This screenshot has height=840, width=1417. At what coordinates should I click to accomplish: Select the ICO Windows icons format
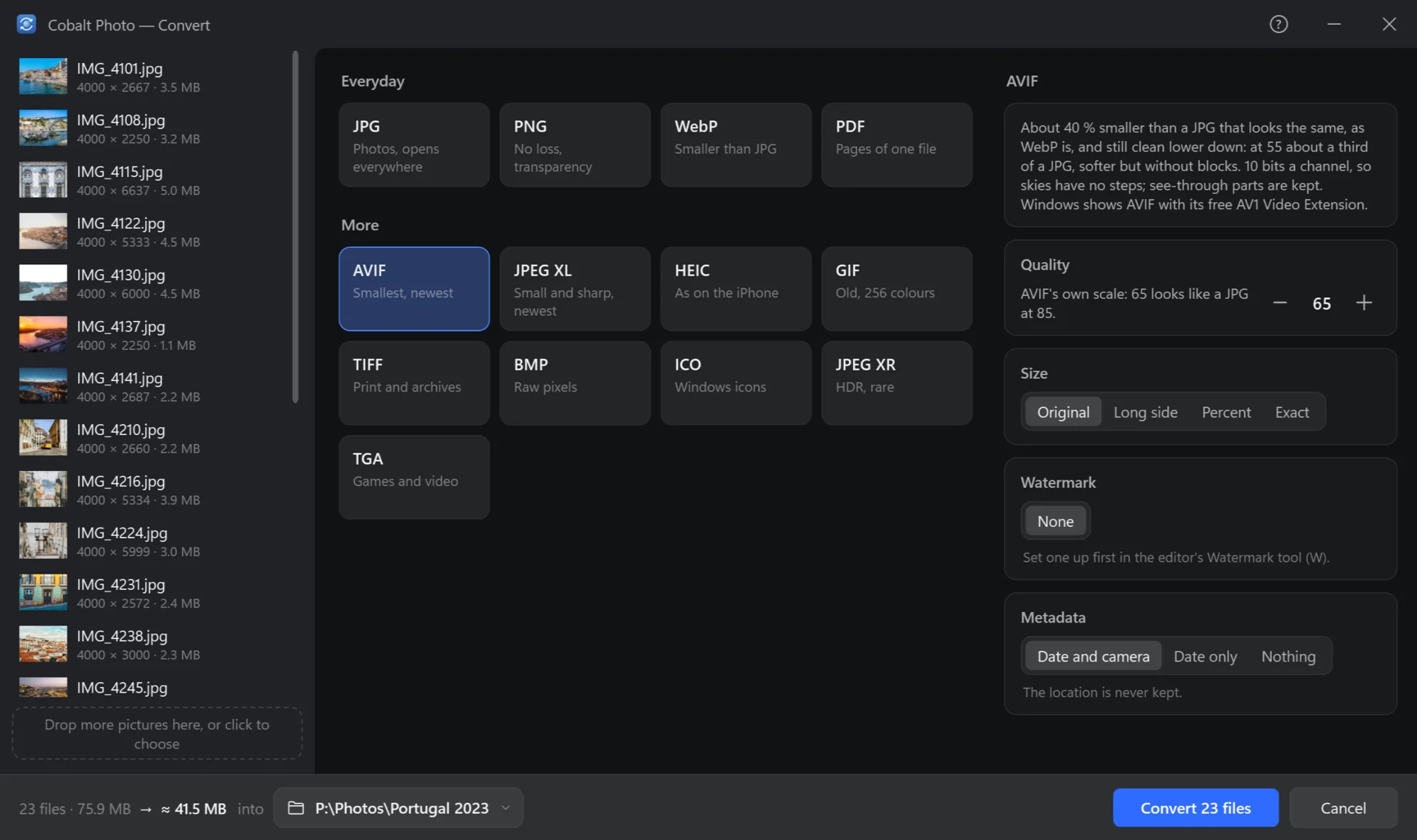click(736, 383)
